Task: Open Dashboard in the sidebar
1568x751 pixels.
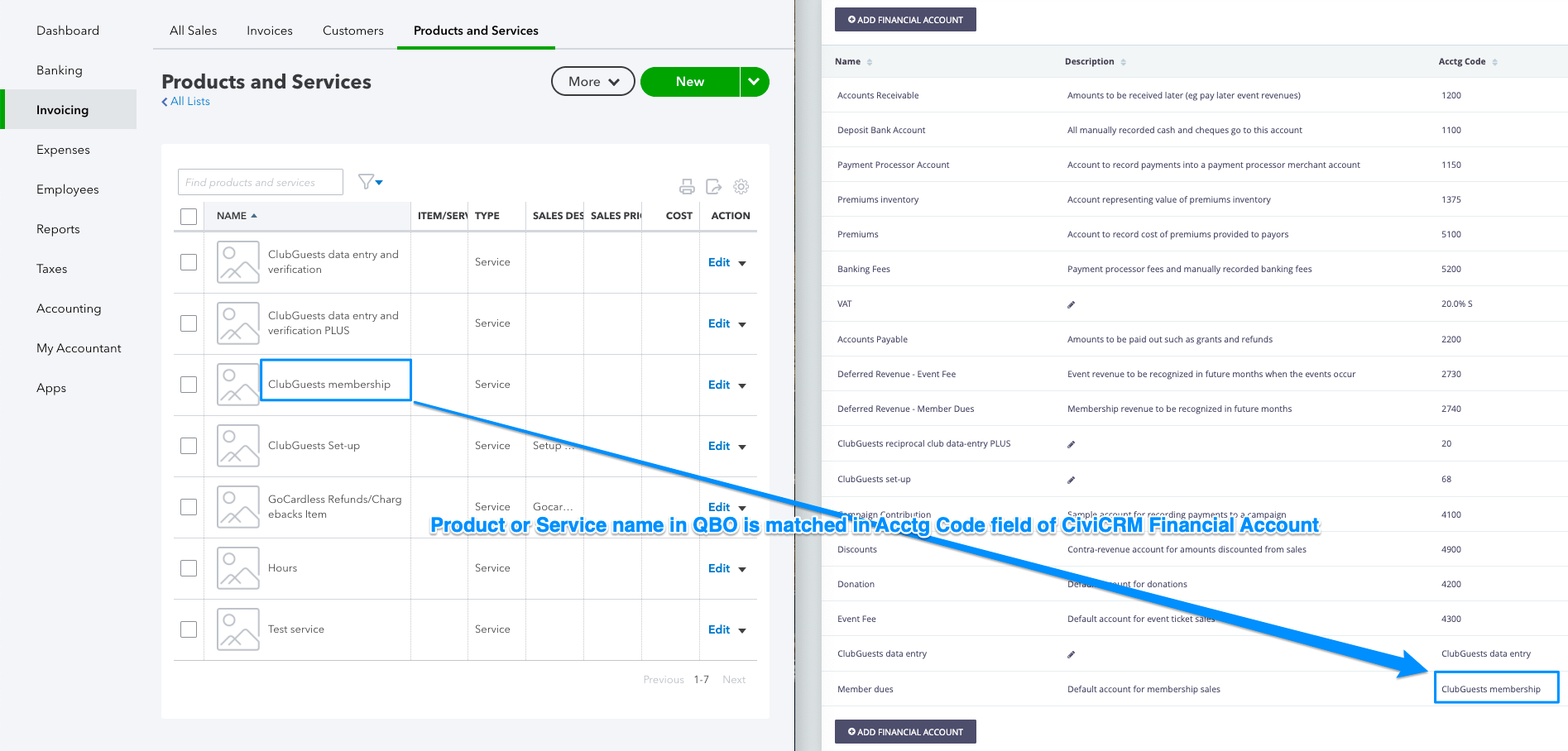Action: point(68,31)
